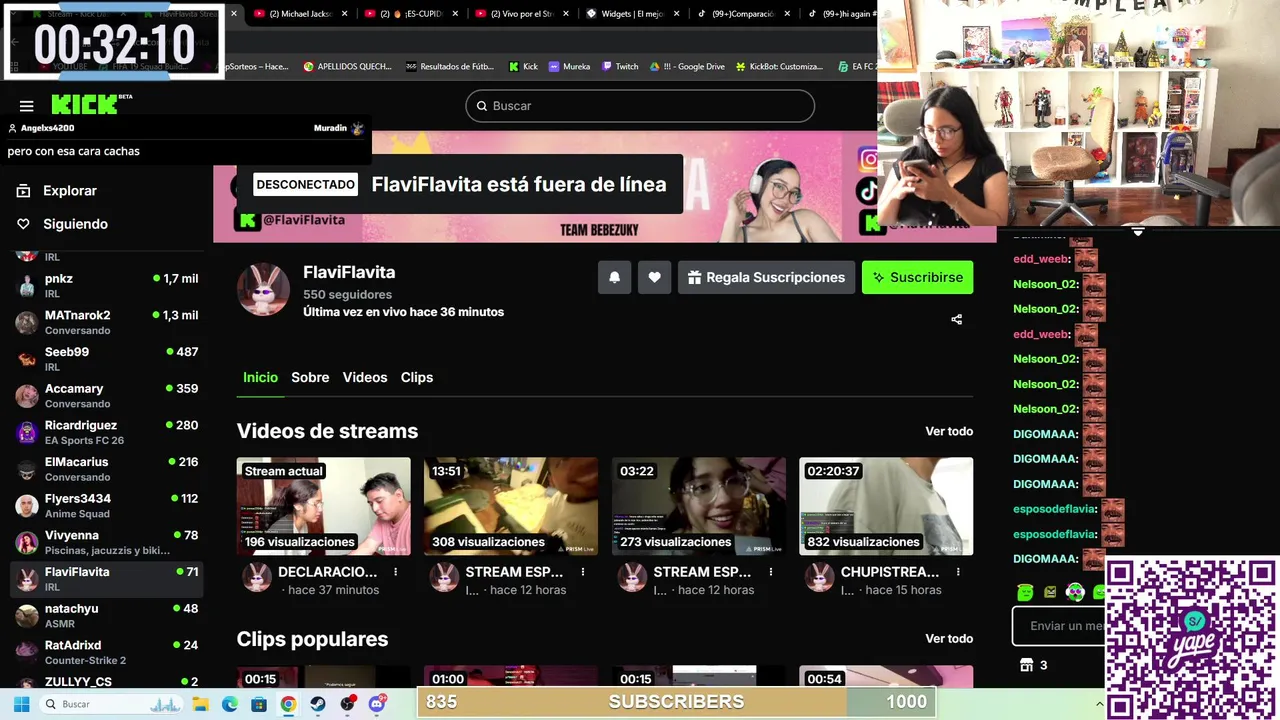Select Seeb99 channel in sidebar
The width and height of the screenshot is (1280, 720).
[106, 358]
